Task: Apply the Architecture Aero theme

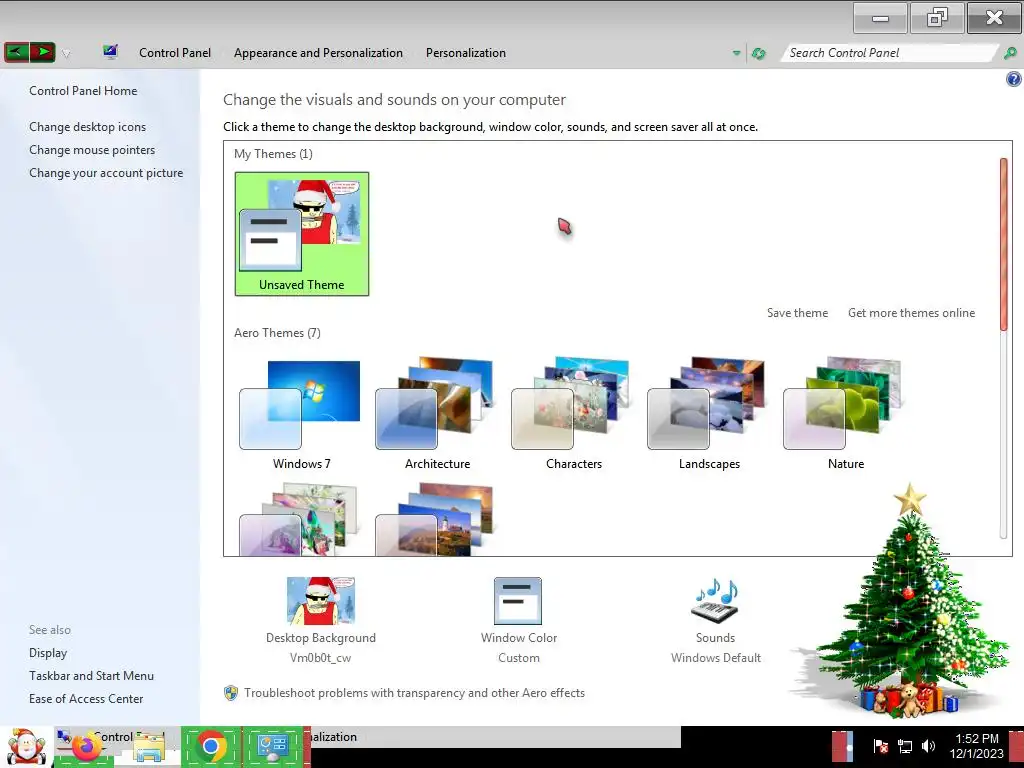Action: [x=438, y=414]
